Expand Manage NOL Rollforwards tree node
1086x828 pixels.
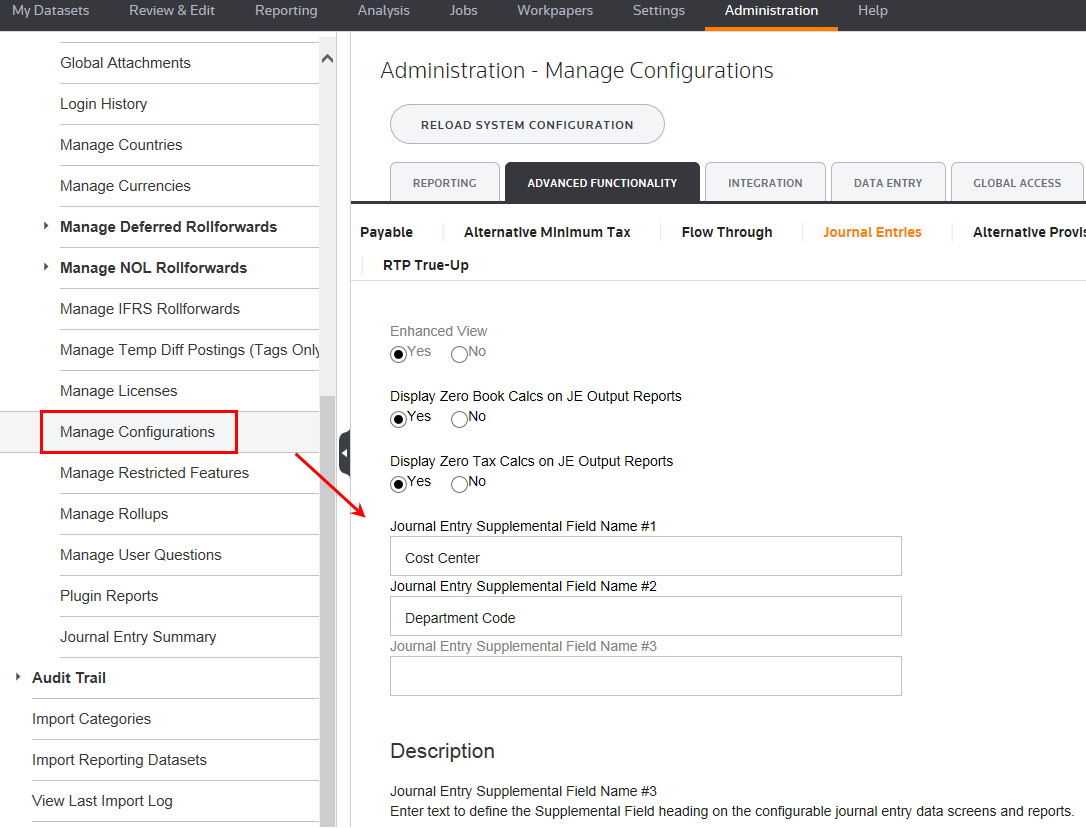point(46,268)
